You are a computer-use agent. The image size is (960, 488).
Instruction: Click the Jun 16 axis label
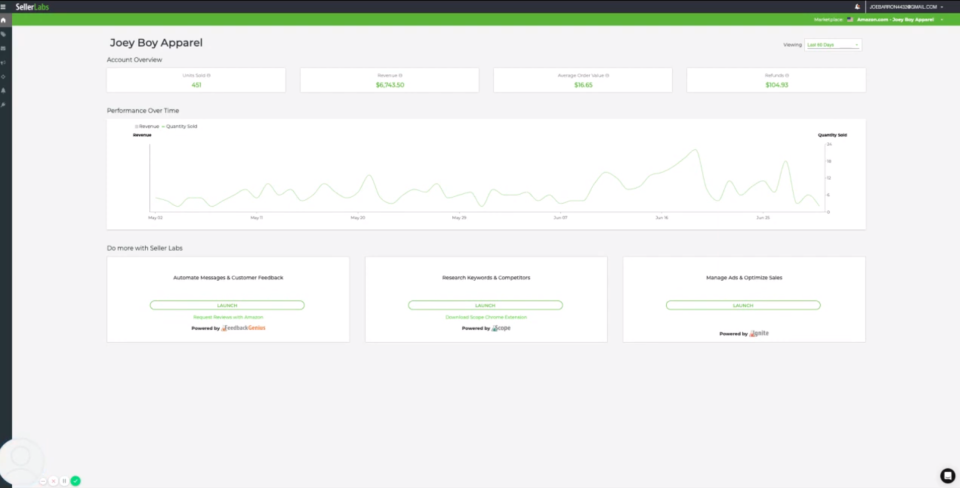point(661,217)
